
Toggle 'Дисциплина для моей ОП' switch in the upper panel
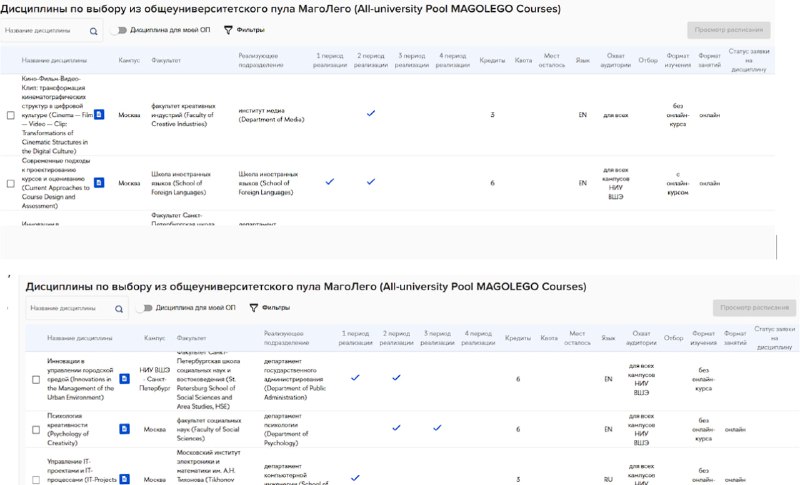119,30
